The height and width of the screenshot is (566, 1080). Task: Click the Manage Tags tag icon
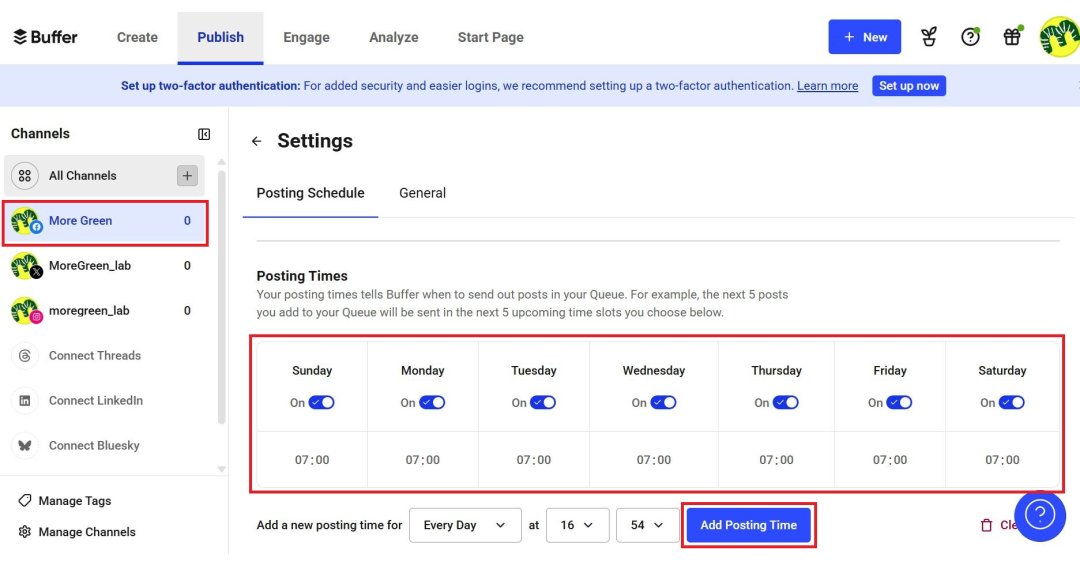point(25,501)
